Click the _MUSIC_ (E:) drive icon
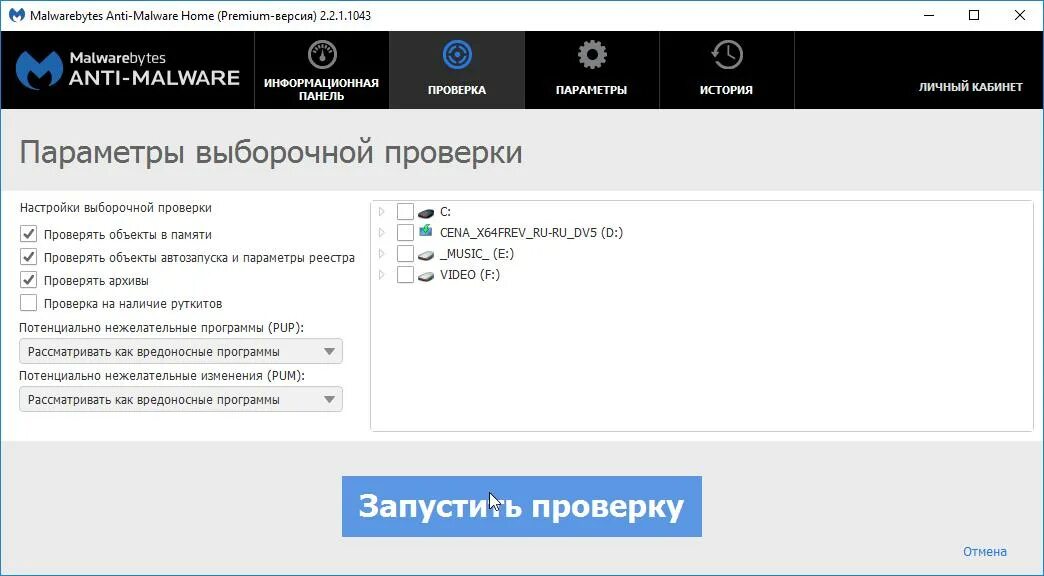 tap(426, 254)
